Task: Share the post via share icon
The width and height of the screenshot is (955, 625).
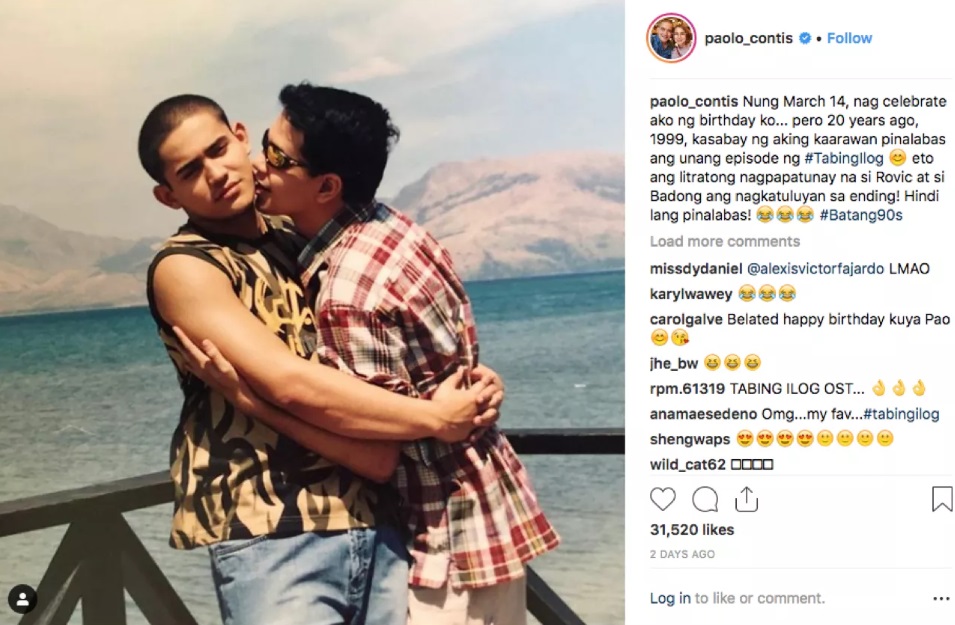Action: [746, 500]
